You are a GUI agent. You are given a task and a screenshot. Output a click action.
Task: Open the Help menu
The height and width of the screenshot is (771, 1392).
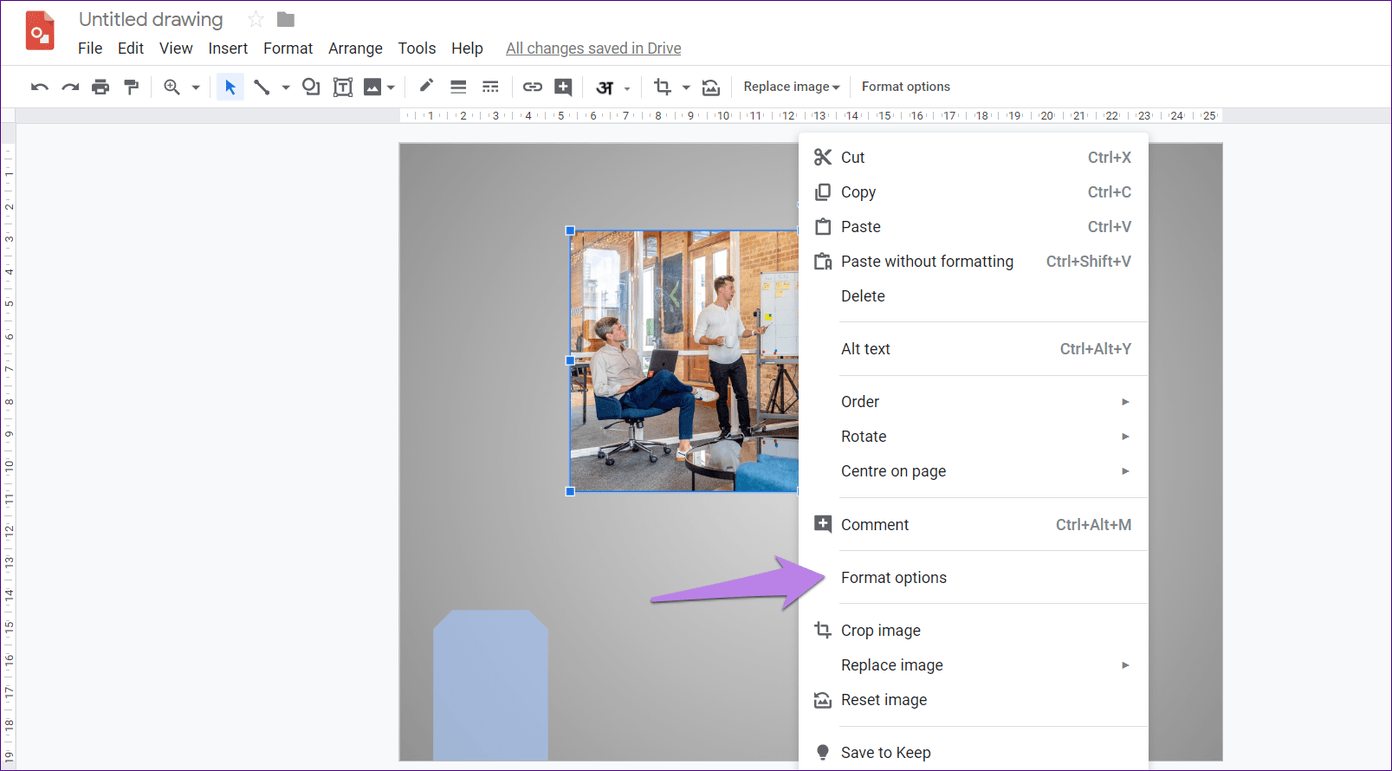point(467,48)
